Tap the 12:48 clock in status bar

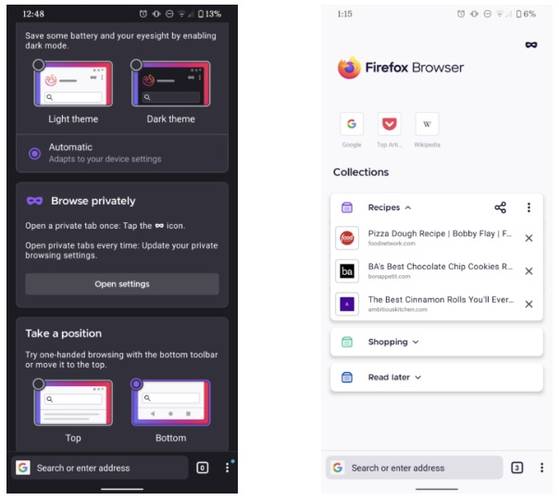(34, 14)
